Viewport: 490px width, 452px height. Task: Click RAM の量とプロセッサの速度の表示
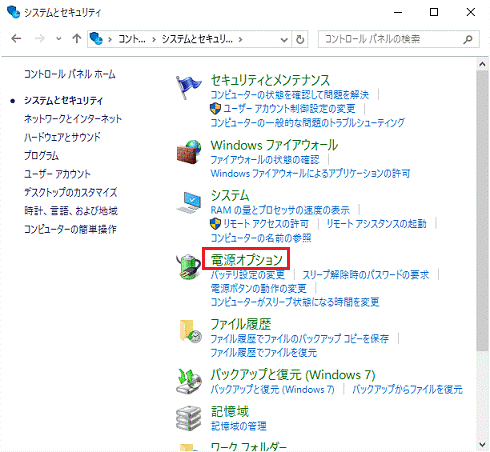tap(280, 210)
